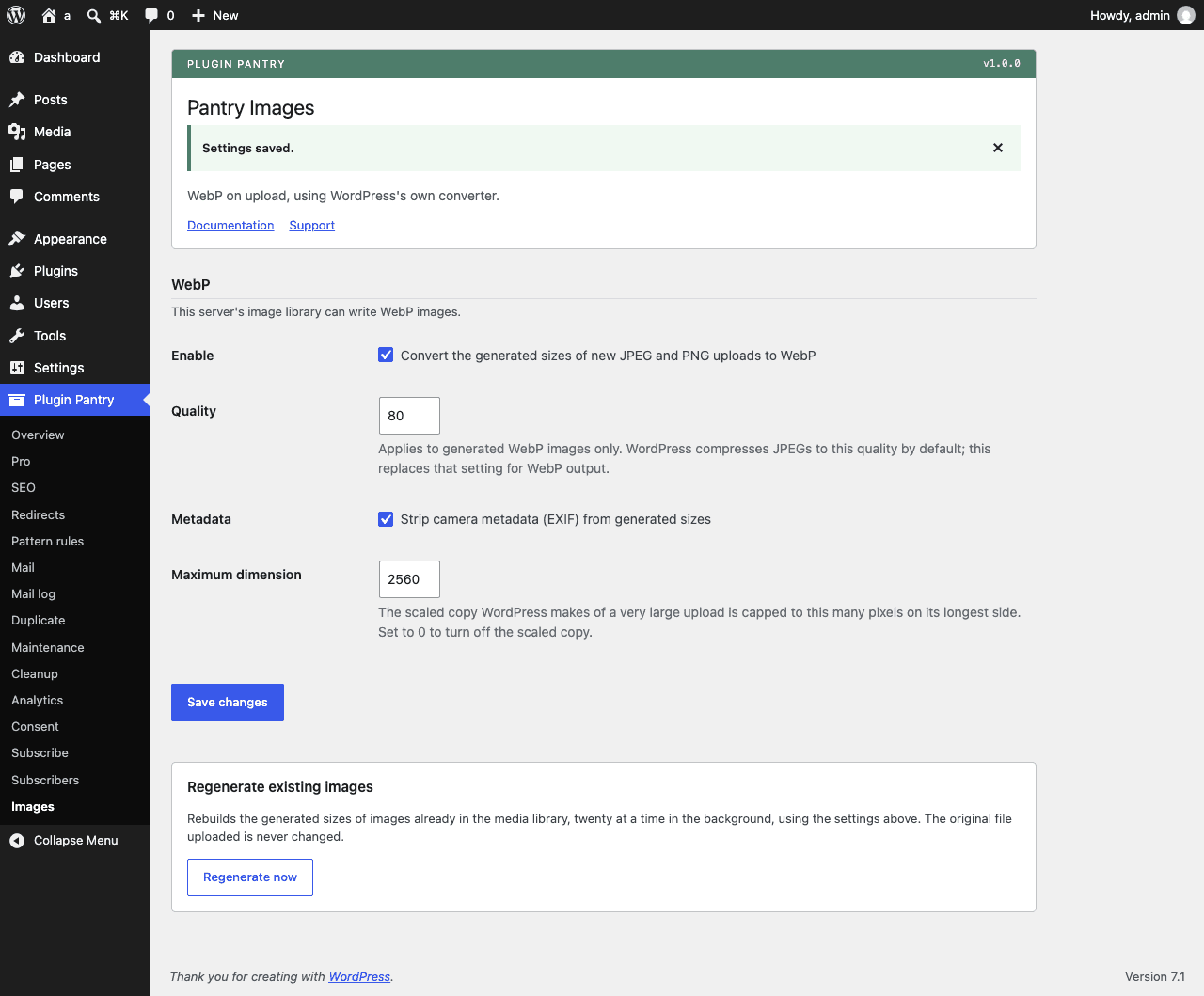Click the Dashboard gauge icon
The image size is (1204, 996).
17,57
